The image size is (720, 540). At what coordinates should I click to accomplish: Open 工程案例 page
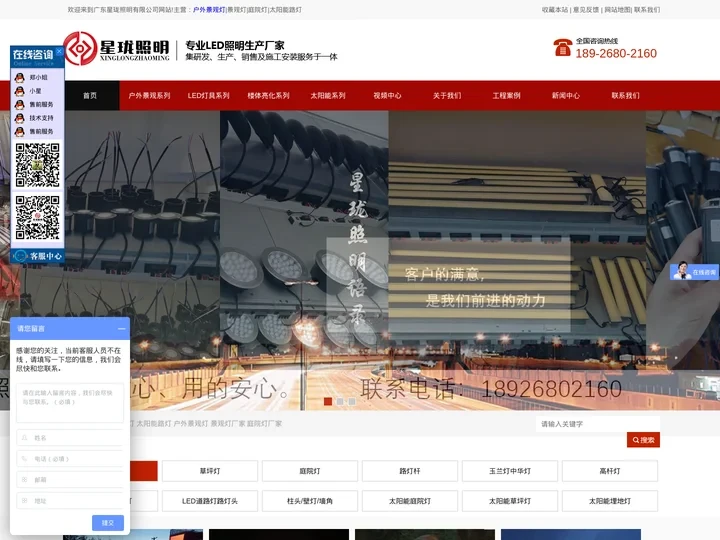coord(506,96)
